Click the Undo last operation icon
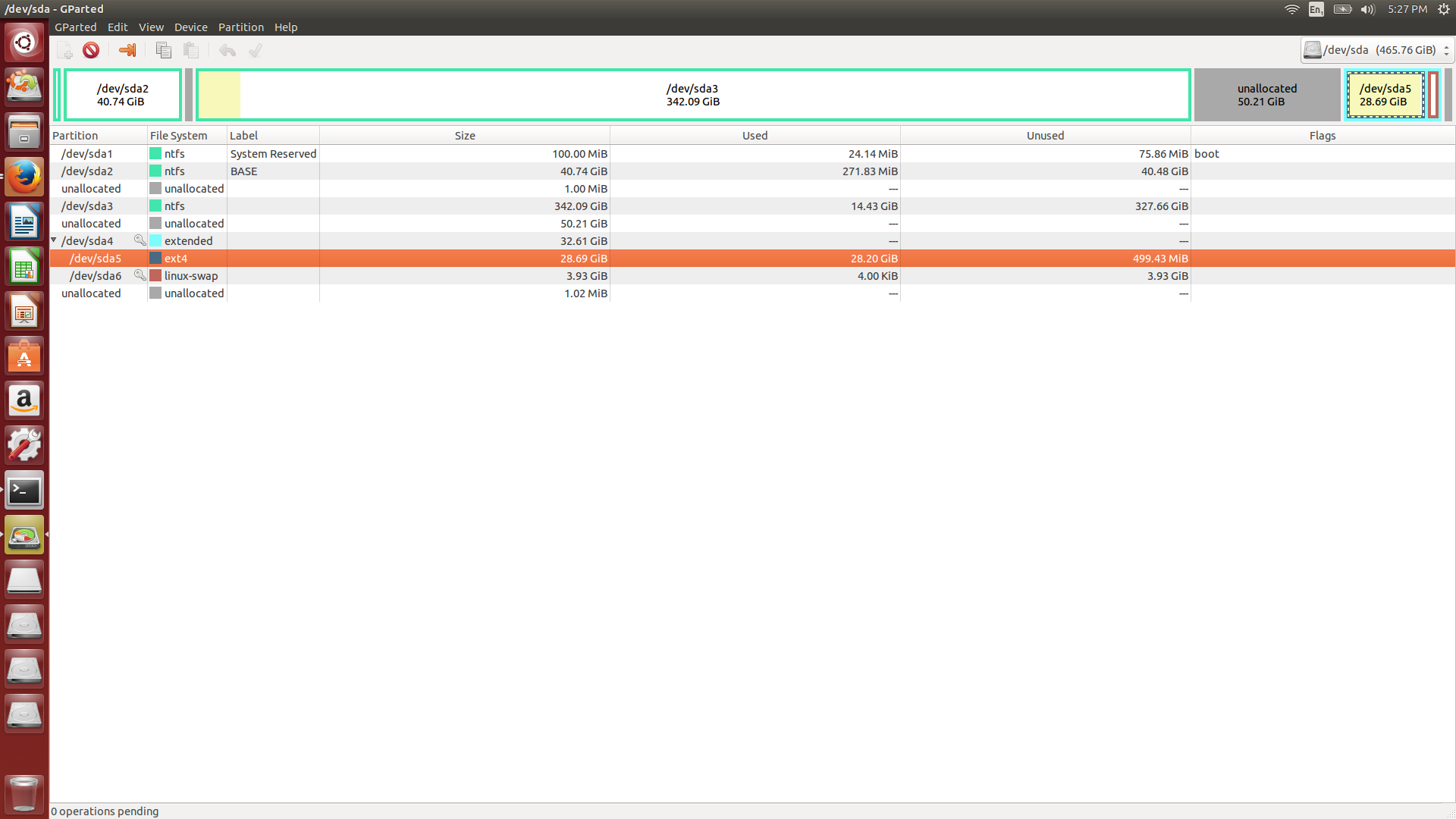Screen dimensions: 1456x819 point(227,51)
